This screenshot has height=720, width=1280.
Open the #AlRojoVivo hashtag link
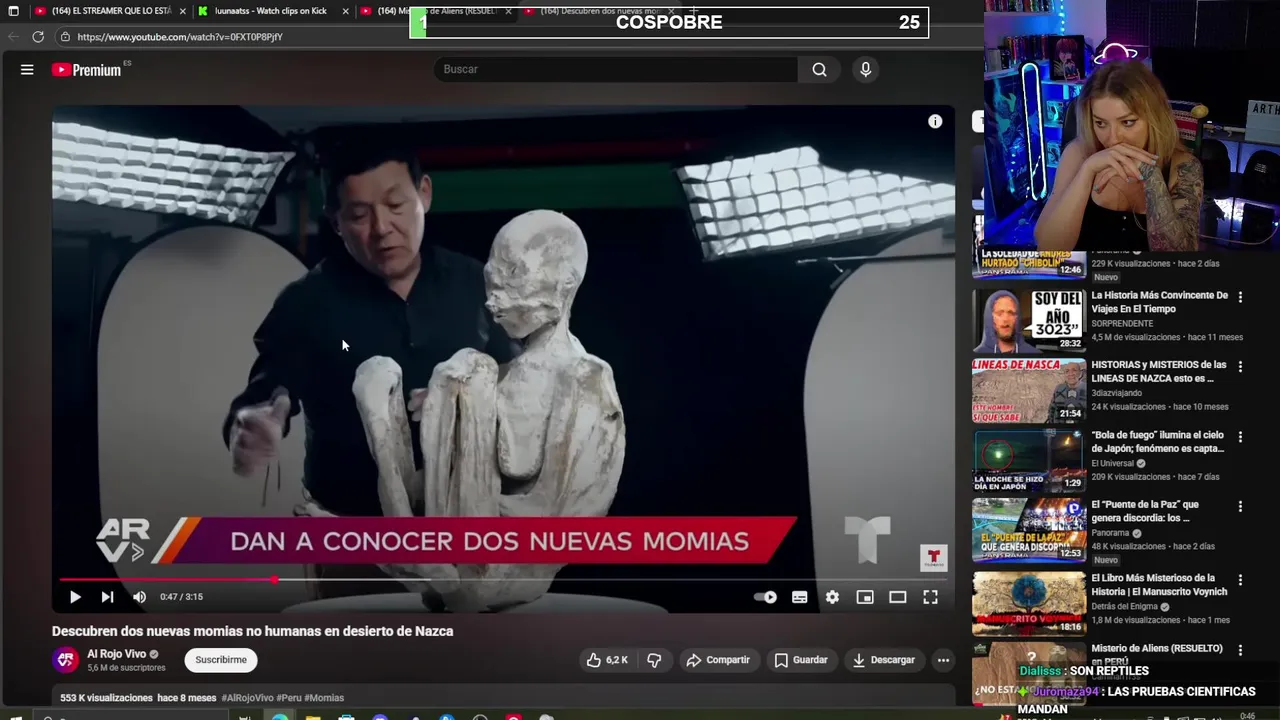click(x=246, y=698)
